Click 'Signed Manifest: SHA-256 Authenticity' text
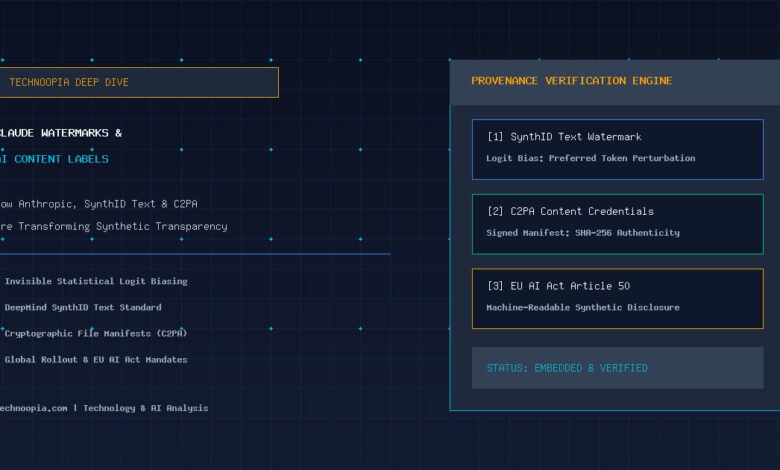780x470 pixels. pyautogui.click(x=583, y=232)
